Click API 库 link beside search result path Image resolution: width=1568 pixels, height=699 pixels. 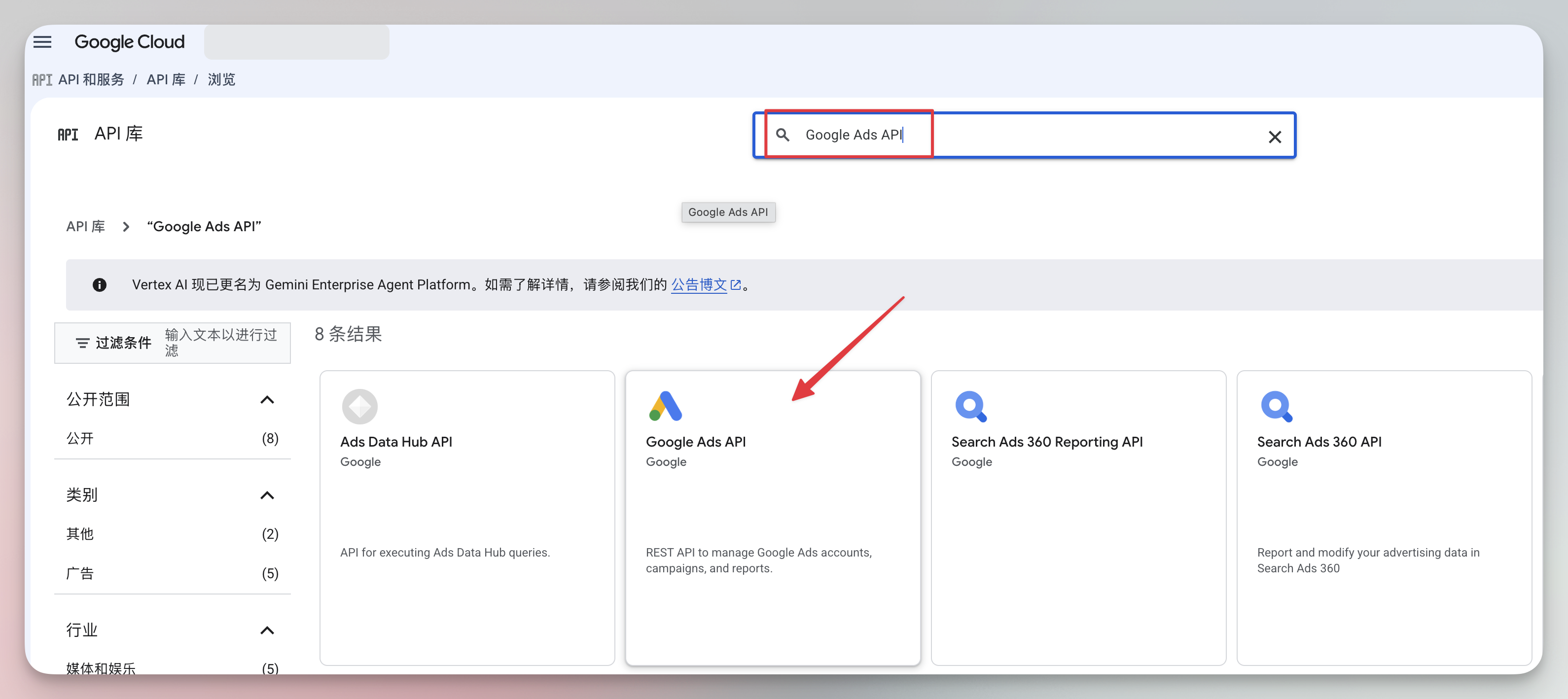point(85,227)
